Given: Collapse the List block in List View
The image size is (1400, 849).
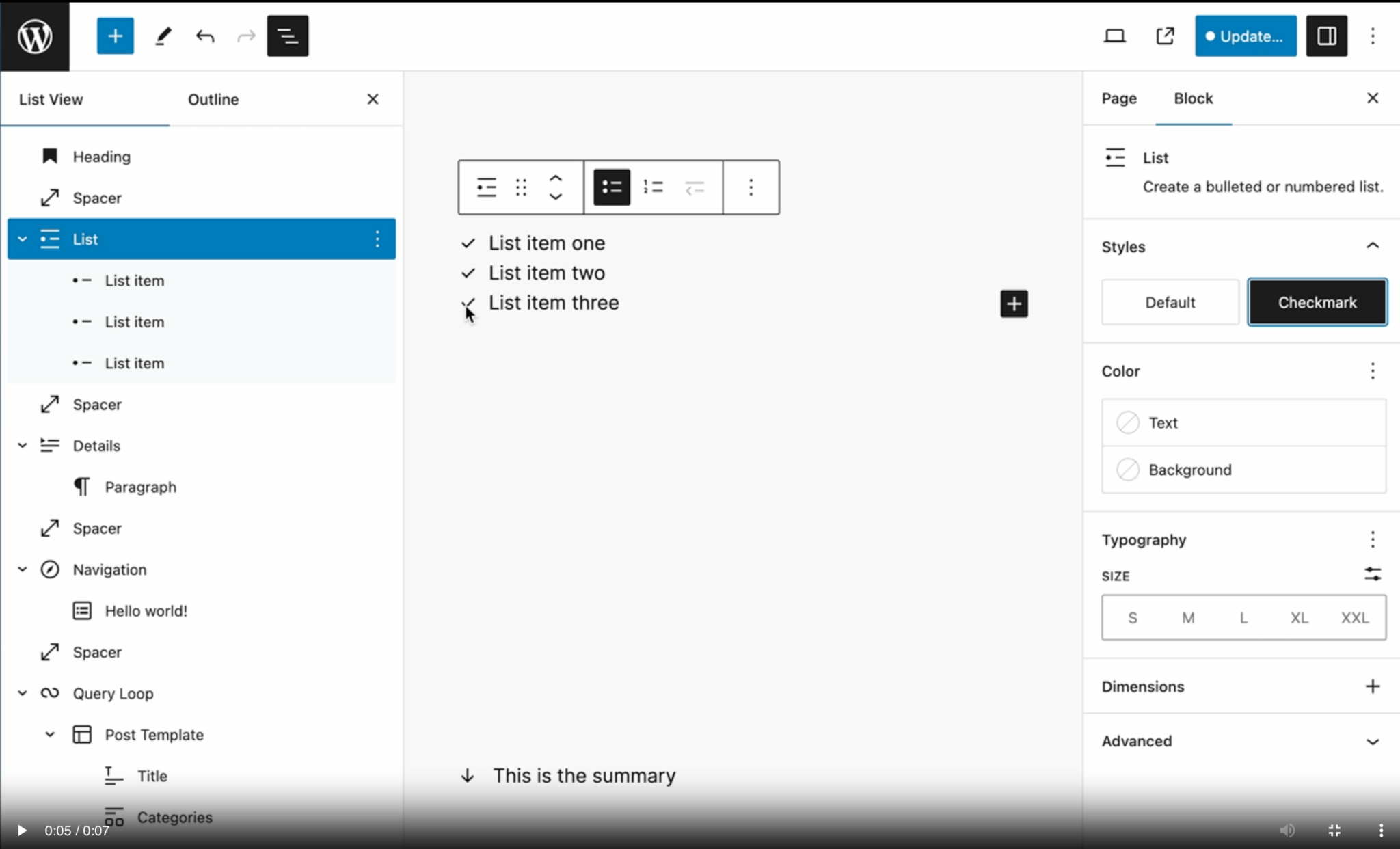Looking at the screenshot, I should click(x=22, y=239).
